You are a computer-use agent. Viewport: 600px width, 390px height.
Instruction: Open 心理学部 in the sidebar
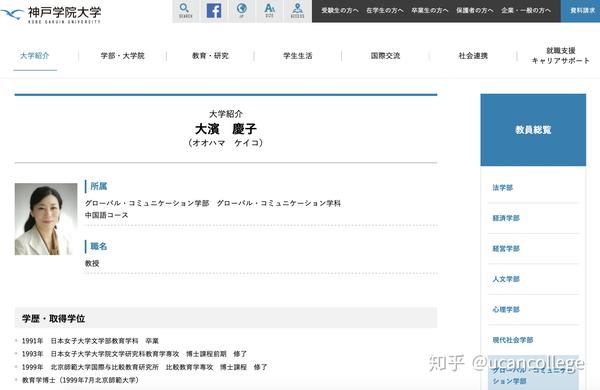[x=506, y=310]
